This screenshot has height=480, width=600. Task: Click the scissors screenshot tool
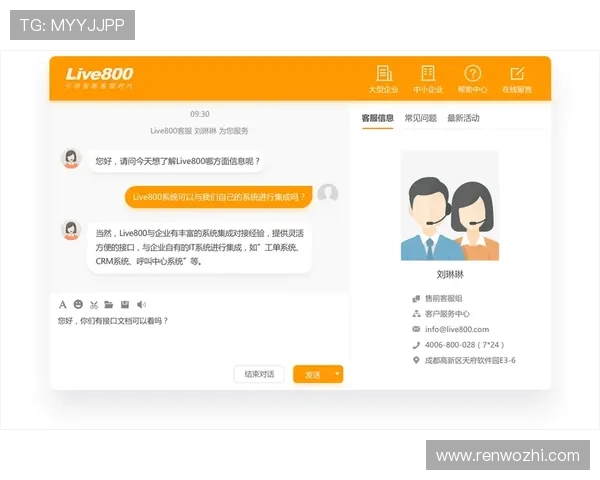[94, 304]
